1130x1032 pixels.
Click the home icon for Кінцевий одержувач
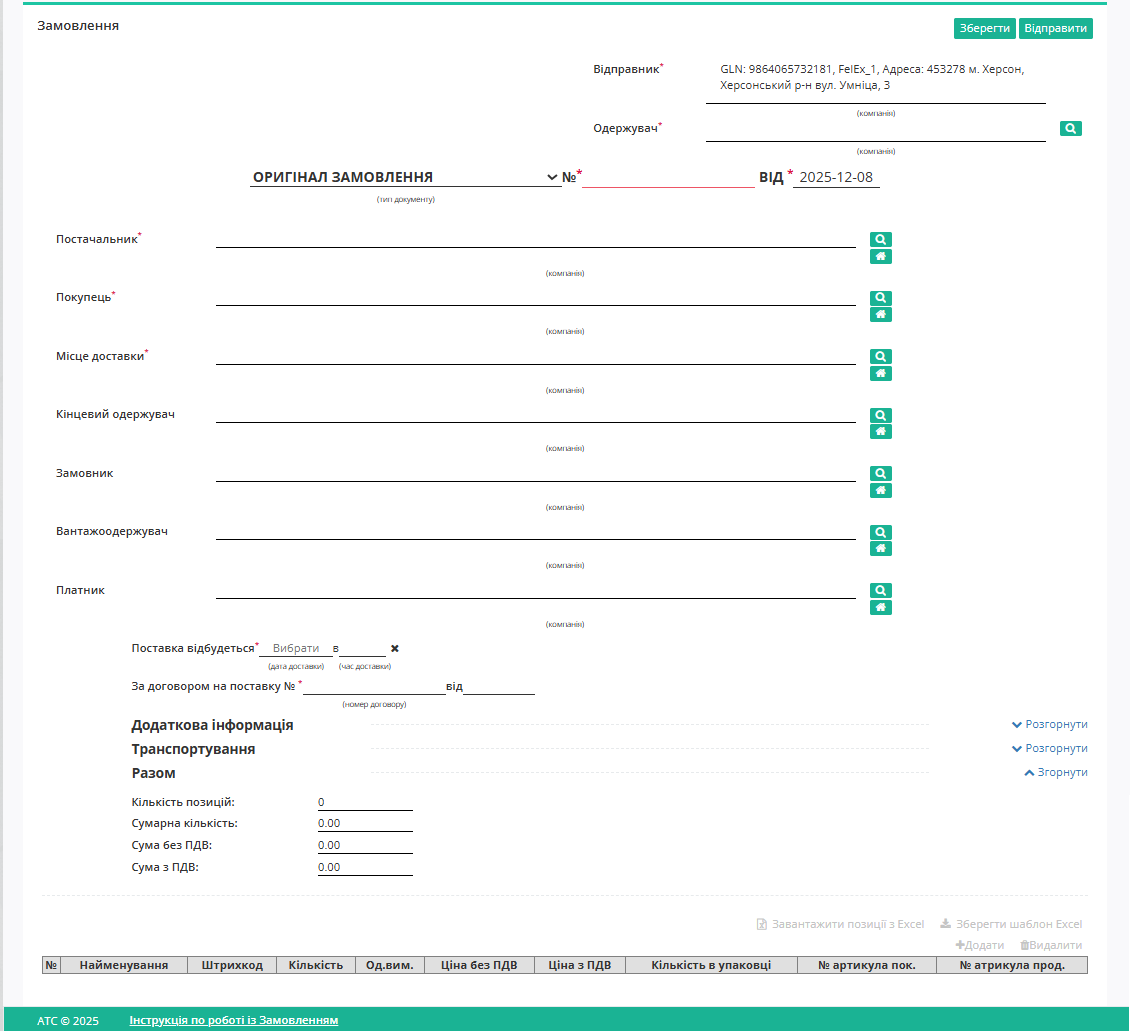880,432
